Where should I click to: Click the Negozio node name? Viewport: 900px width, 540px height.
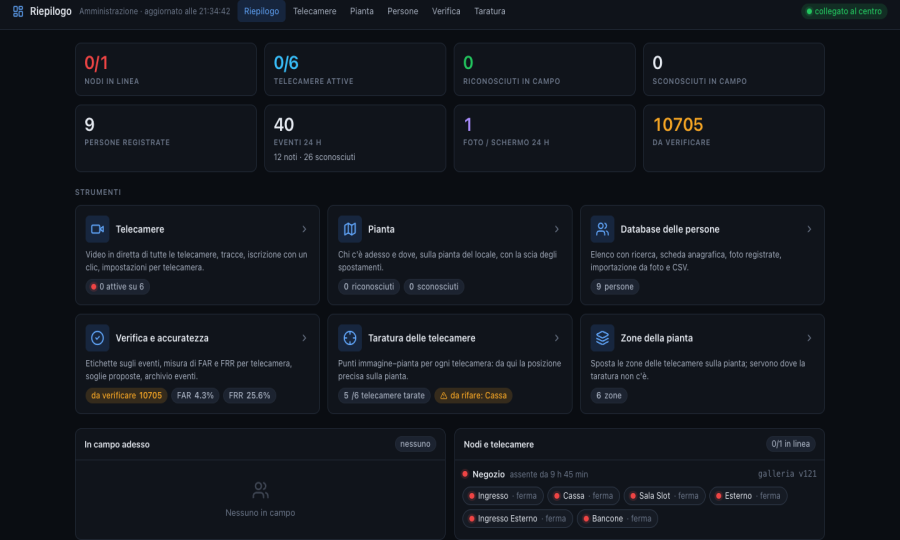[488, 474]
